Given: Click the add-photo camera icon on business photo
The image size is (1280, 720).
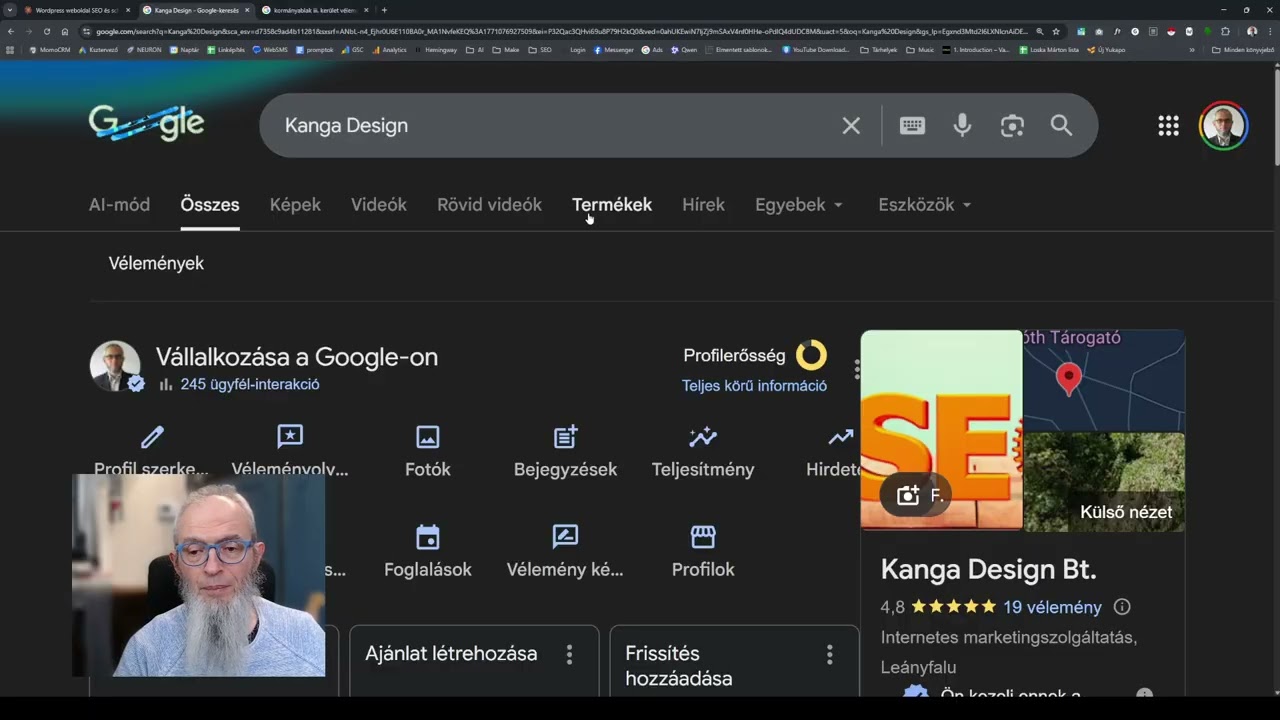Looking at the screenshot, I should 908,495.
